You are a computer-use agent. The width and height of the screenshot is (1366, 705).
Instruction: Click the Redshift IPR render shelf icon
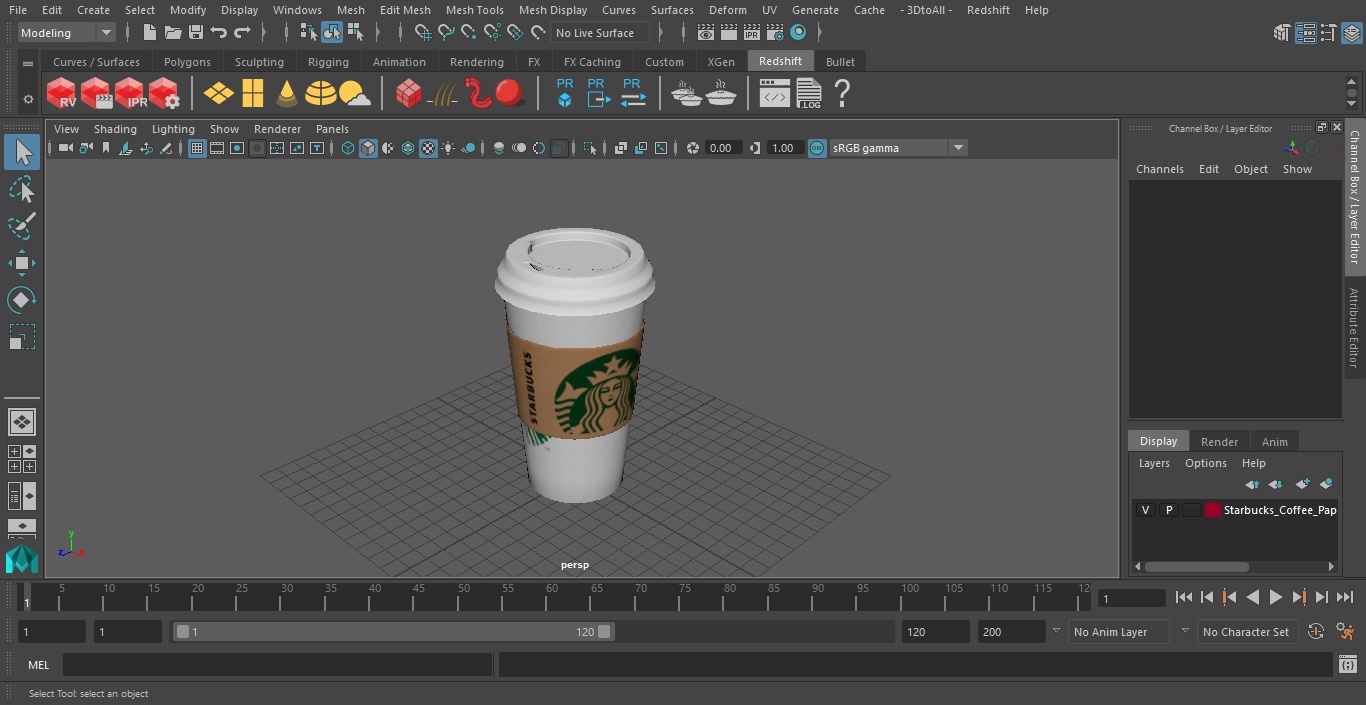[130, 94]
